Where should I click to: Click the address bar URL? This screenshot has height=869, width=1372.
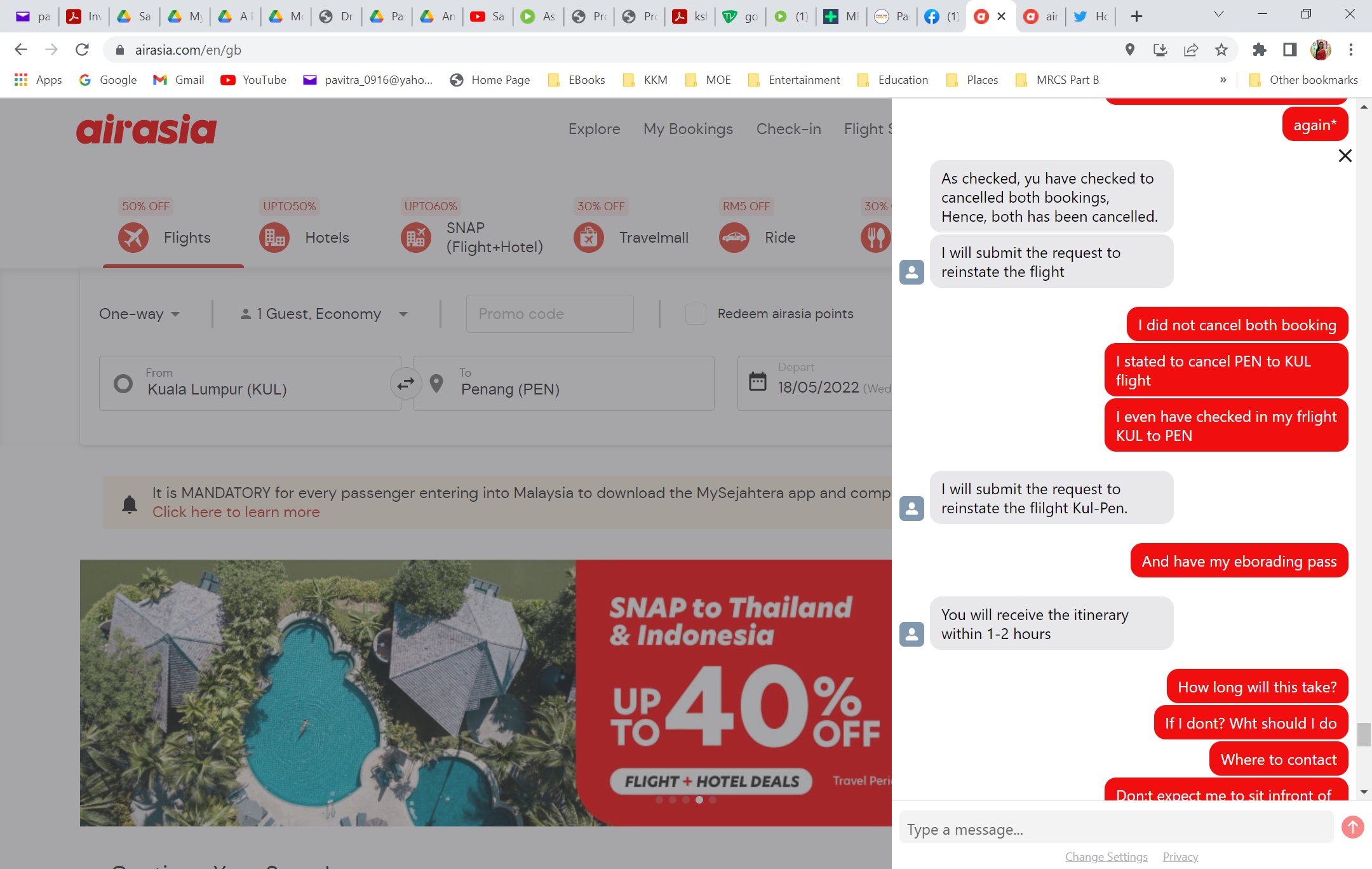[188, 50]
